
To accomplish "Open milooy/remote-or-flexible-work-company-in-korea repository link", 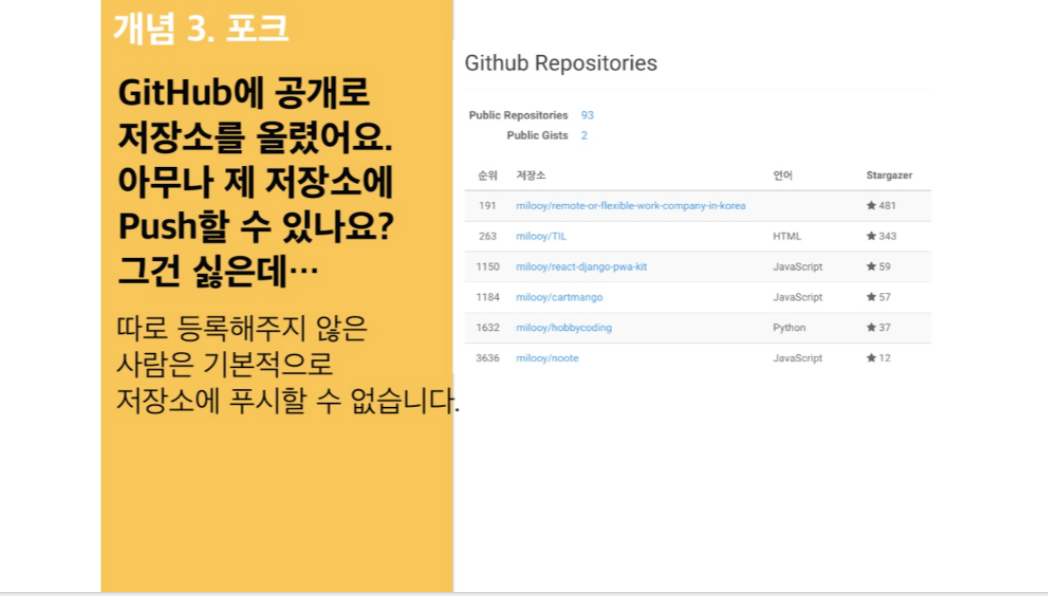I will coord(630,206).
